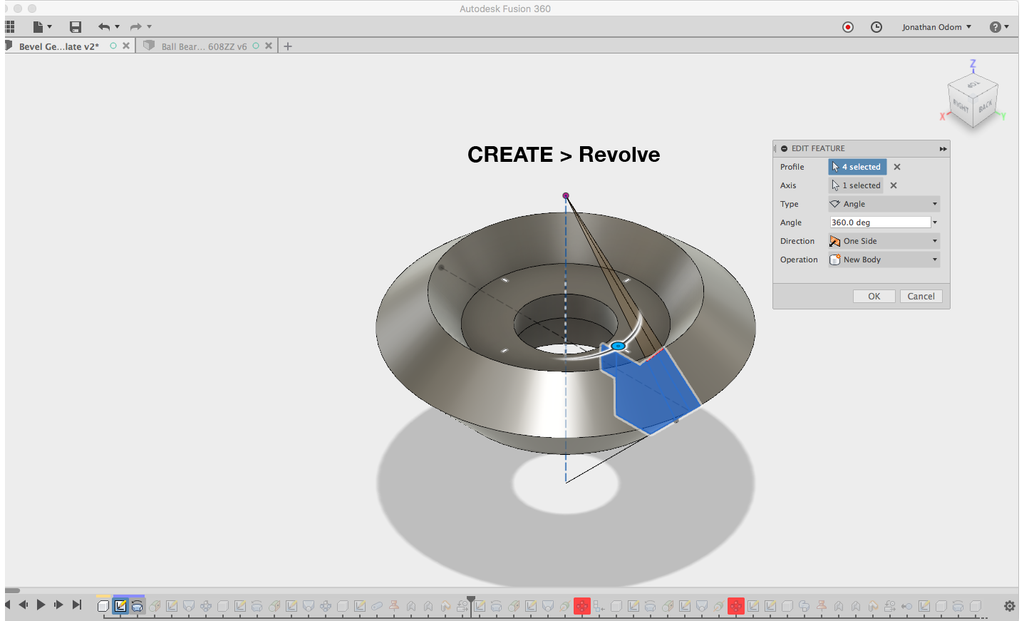Expand the File menu dropdown arrow

click(x=50, y=27)
